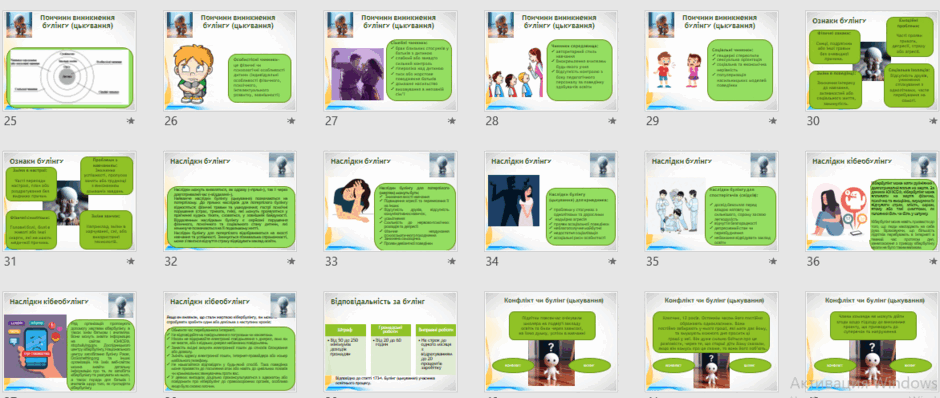Click the slide number 26 label
This screenshot has height=398, width=940.
point(171,121)
